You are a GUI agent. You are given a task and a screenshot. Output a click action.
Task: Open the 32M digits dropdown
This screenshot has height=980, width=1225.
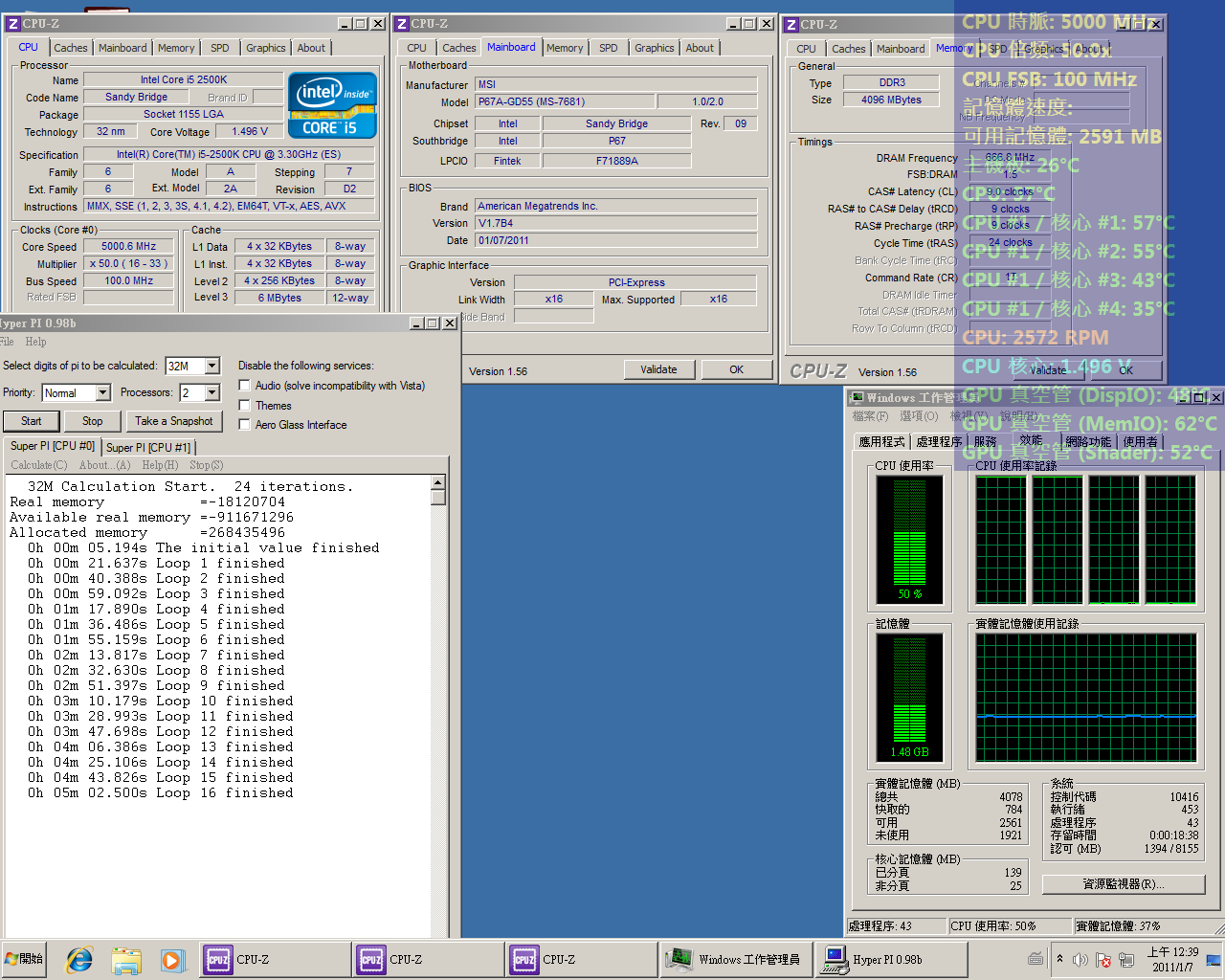click(x=212, y=366)
